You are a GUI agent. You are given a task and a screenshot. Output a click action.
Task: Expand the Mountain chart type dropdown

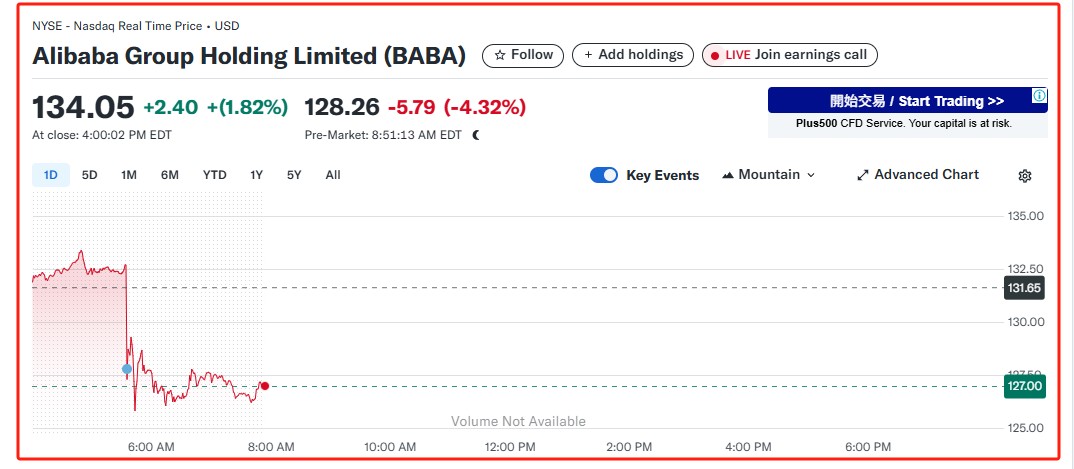click(768, 175)
